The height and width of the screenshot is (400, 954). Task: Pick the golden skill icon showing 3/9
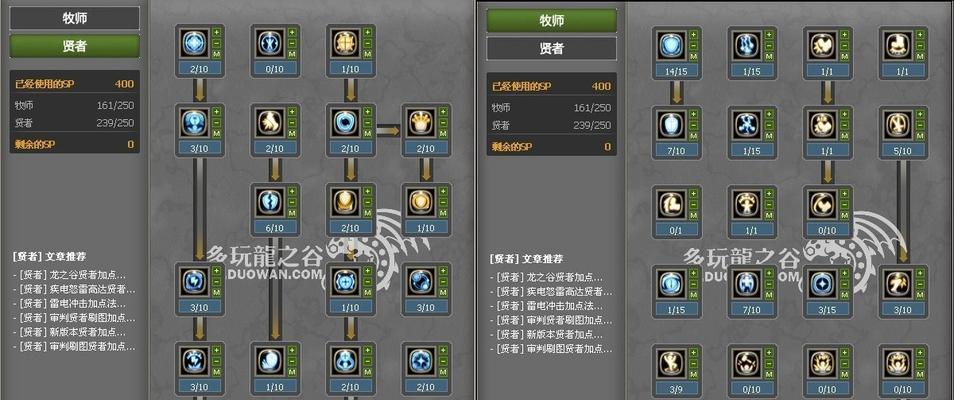(x=671, y=363)
